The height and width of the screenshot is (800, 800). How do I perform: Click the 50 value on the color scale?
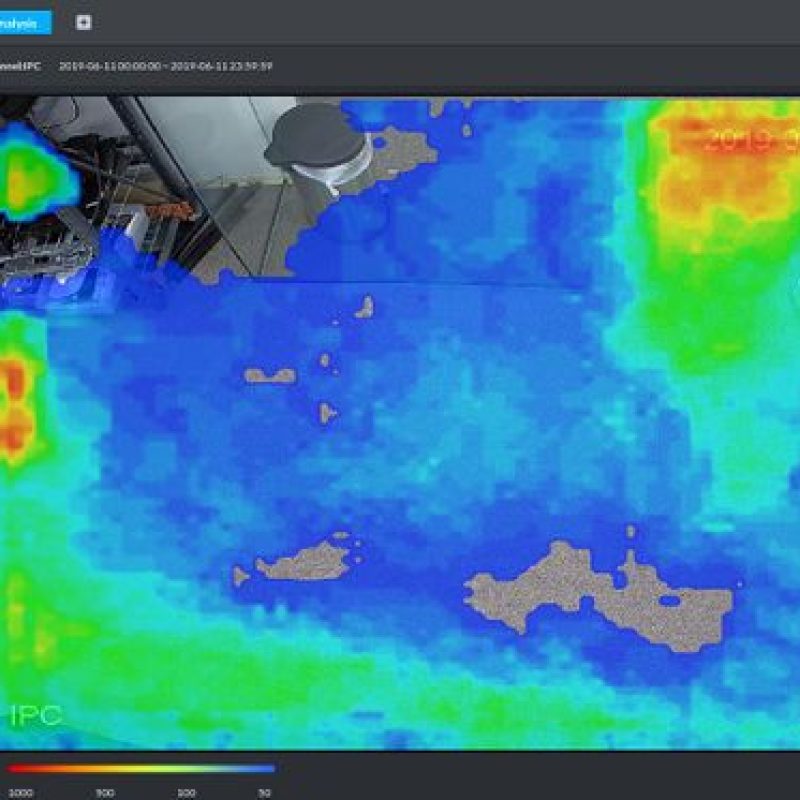pos(264,791)
